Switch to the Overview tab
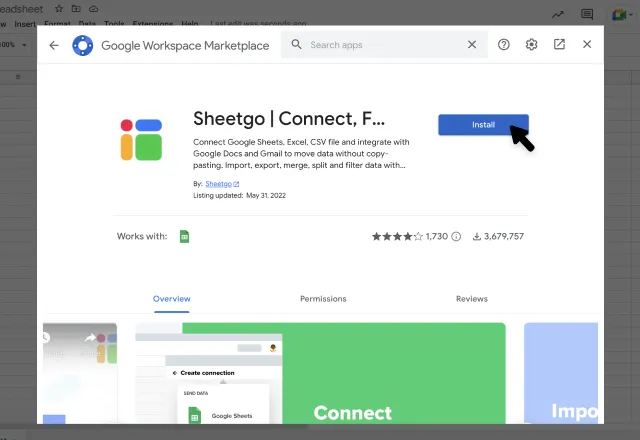640x440 pixels. click(x=171, y=299)
